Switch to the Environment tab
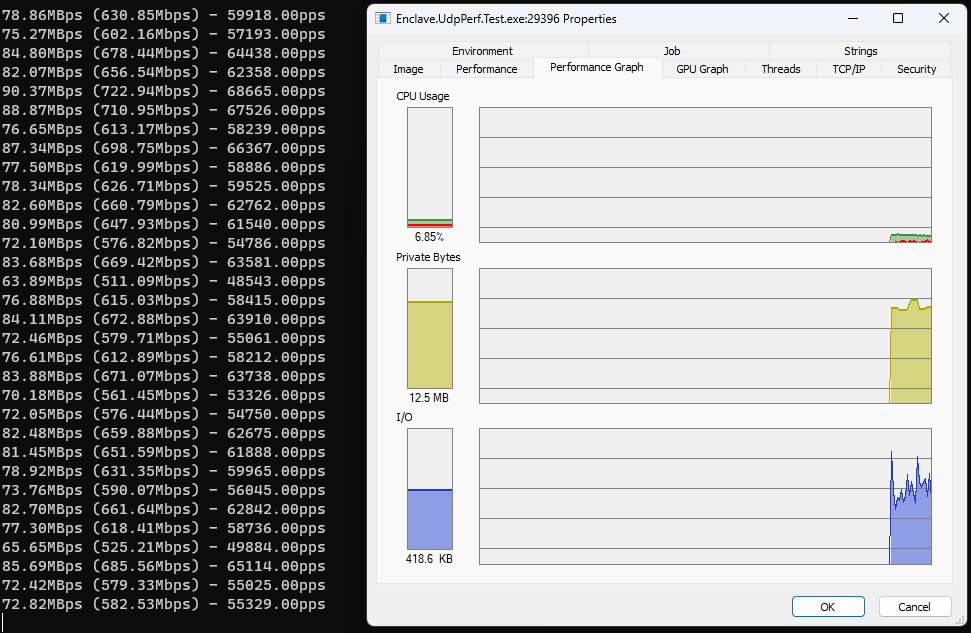The image size is (971, 633). coord(482,51)
